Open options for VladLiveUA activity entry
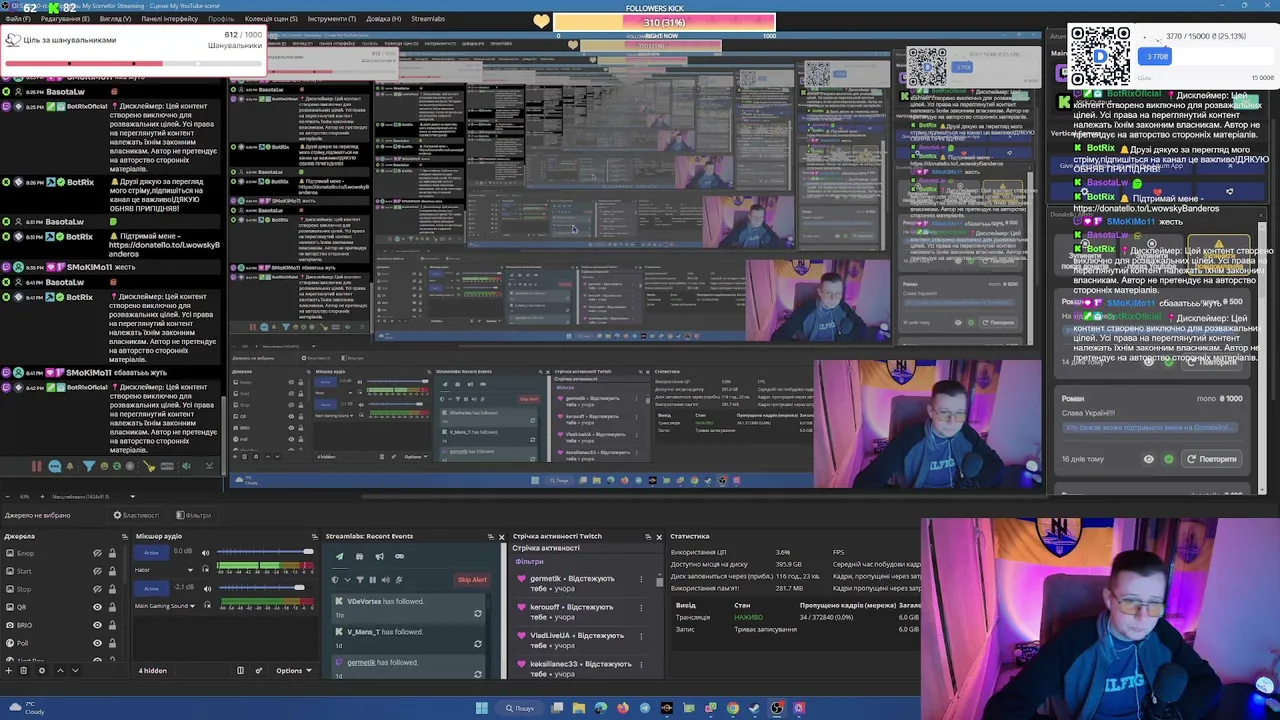The width and height of the screenshot is (1280, 720). pyautogui.click(x=641, y=636)
